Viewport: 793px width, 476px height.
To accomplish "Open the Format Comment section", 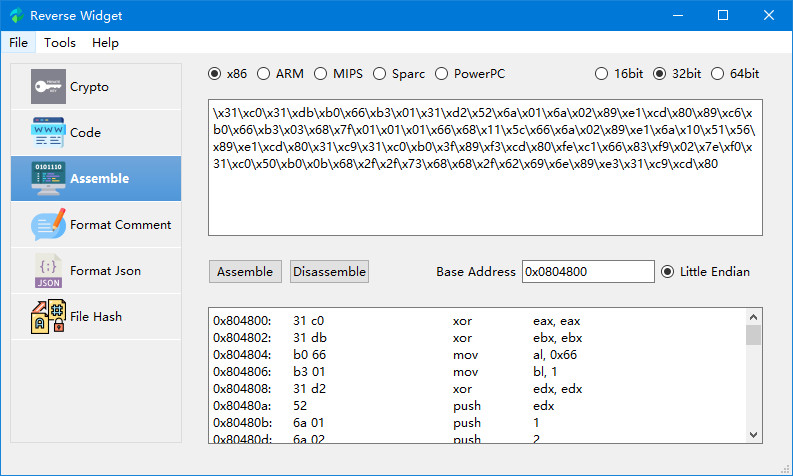I will tap(96, 224).
